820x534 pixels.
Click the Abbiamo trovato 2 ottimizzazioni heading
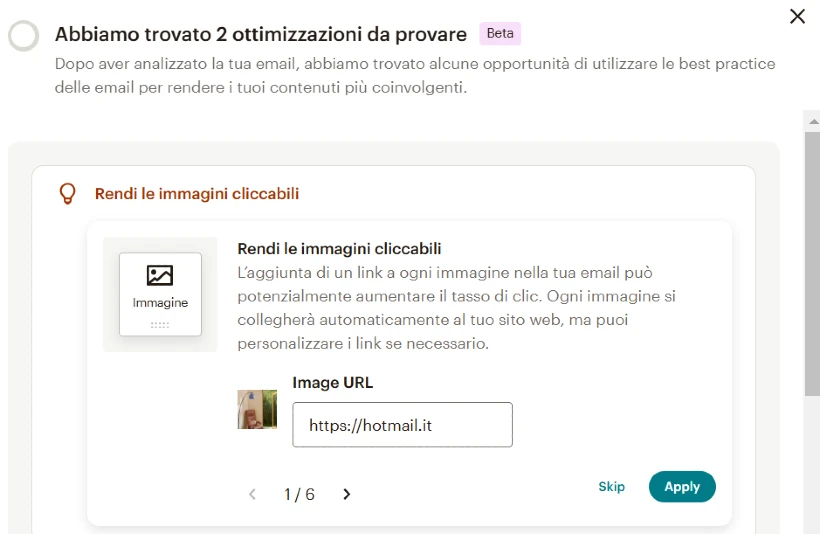260,34
